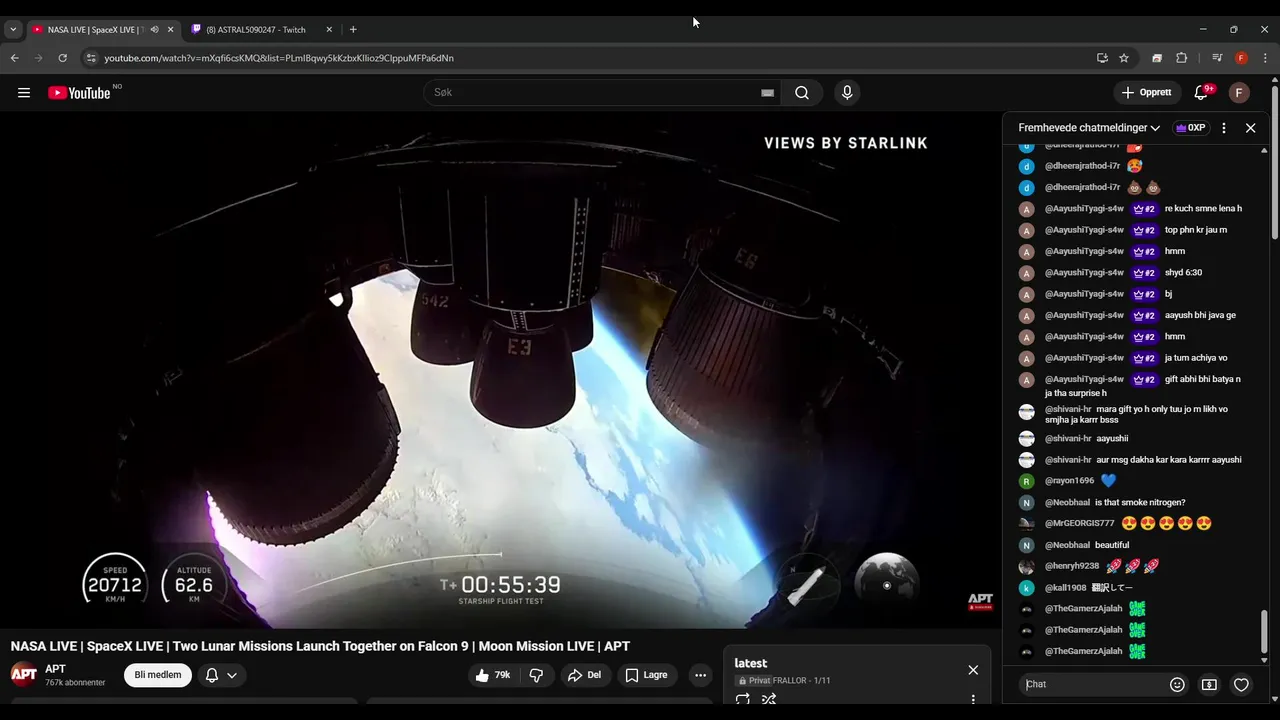Image resolution: width=1280 pixels, height=720 pixels.
Task: Expand Fremhevede chatmeldinger chat mode dropdown
Action: pos(1089,128)
